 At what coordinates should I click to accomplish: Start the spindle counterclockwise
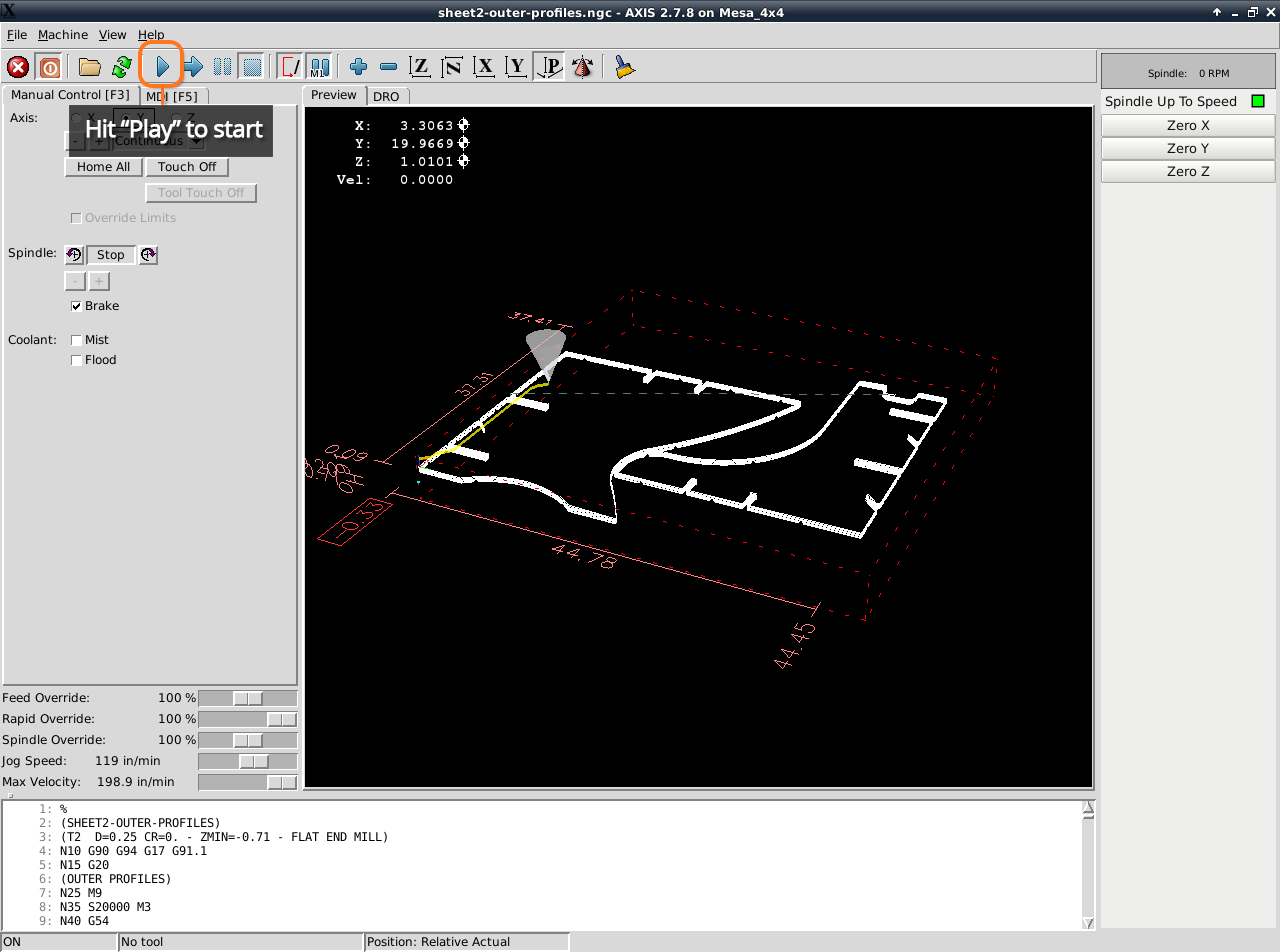[74, 255]
